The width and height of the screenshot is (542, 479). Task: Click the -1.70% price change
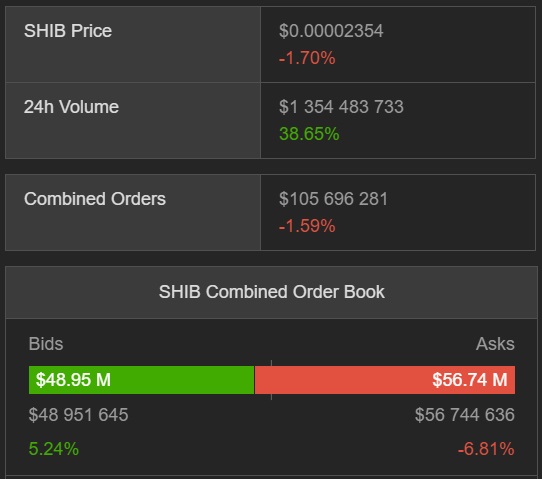[307, 58]
